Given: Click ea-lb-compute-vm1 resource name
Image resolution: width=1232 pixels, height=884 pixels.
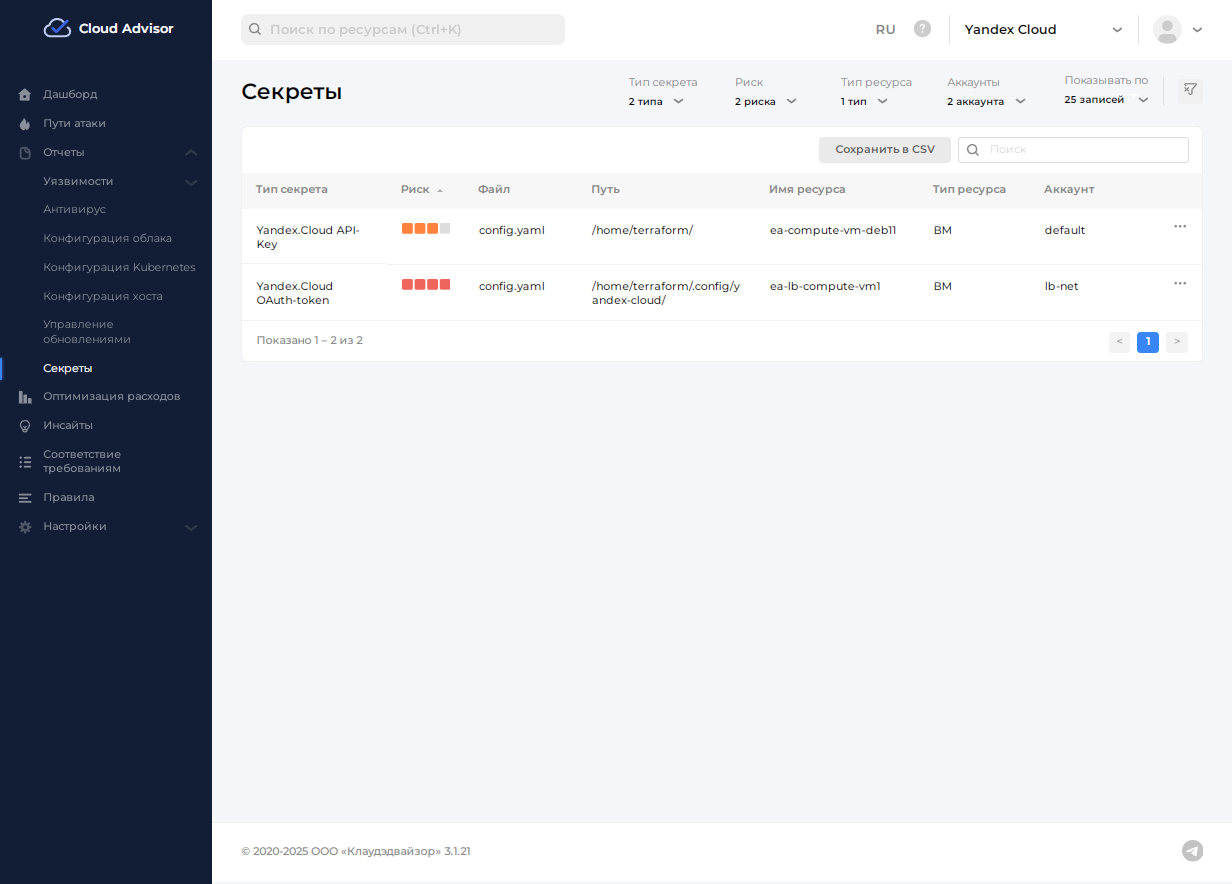Looking at the screenshot, I should 825,287.
